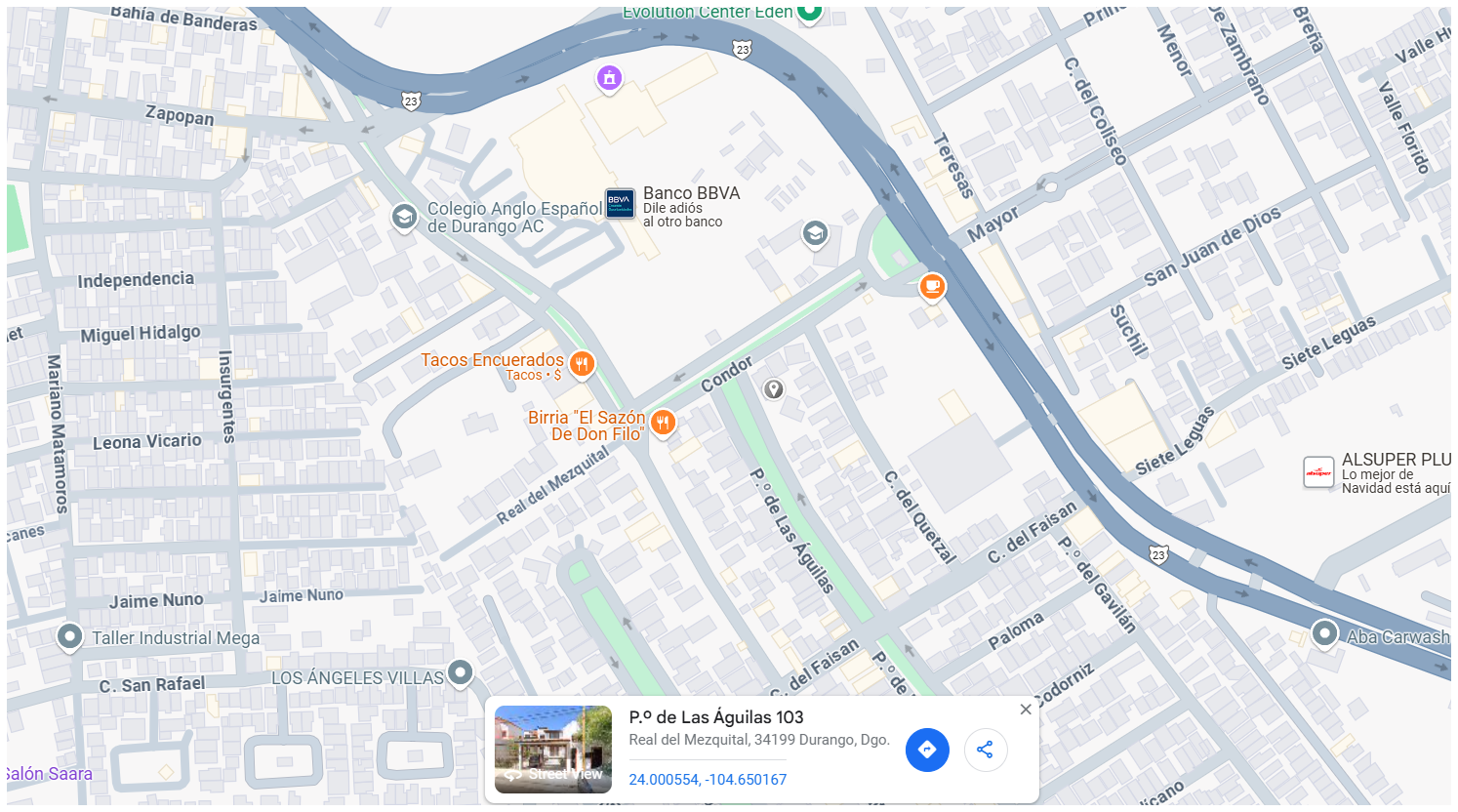
Task: Click the ALSUPER PLUS store marker
Action: coord(1319,472)
